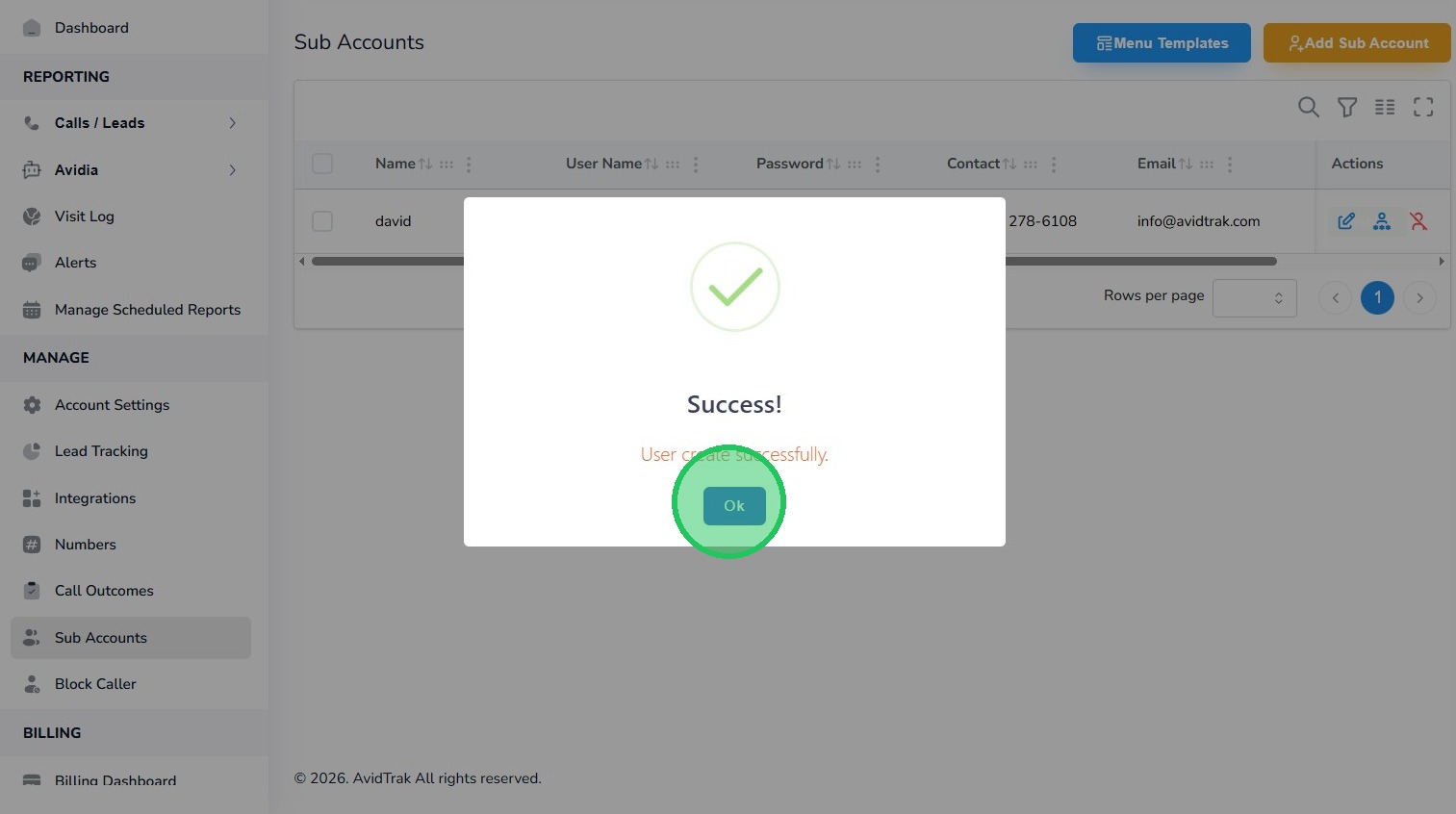Click the Lead Tracking pie icon

pyautogui.click(x=32, y=451)
